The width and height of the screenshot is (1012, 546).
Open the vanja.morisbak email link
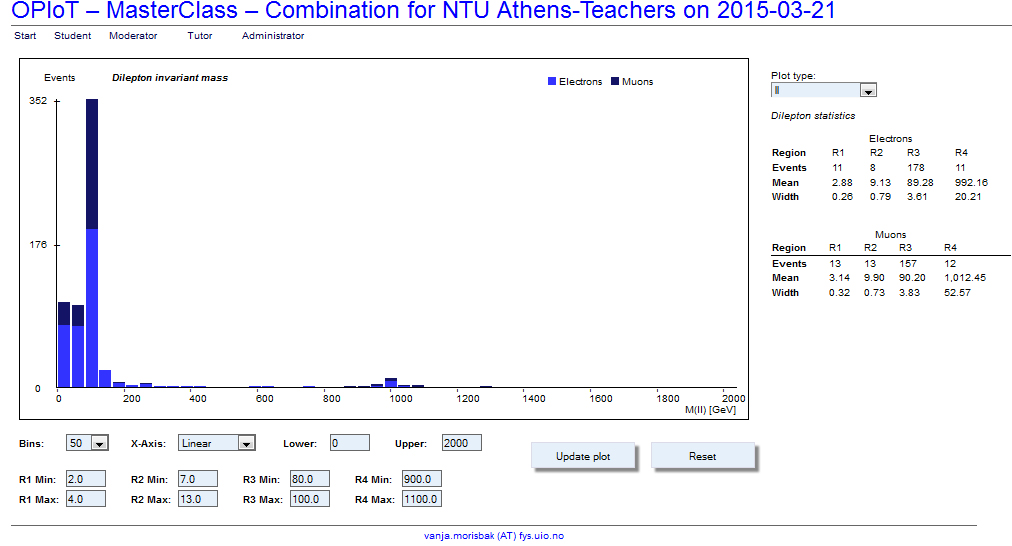click(x=494, y=536)
